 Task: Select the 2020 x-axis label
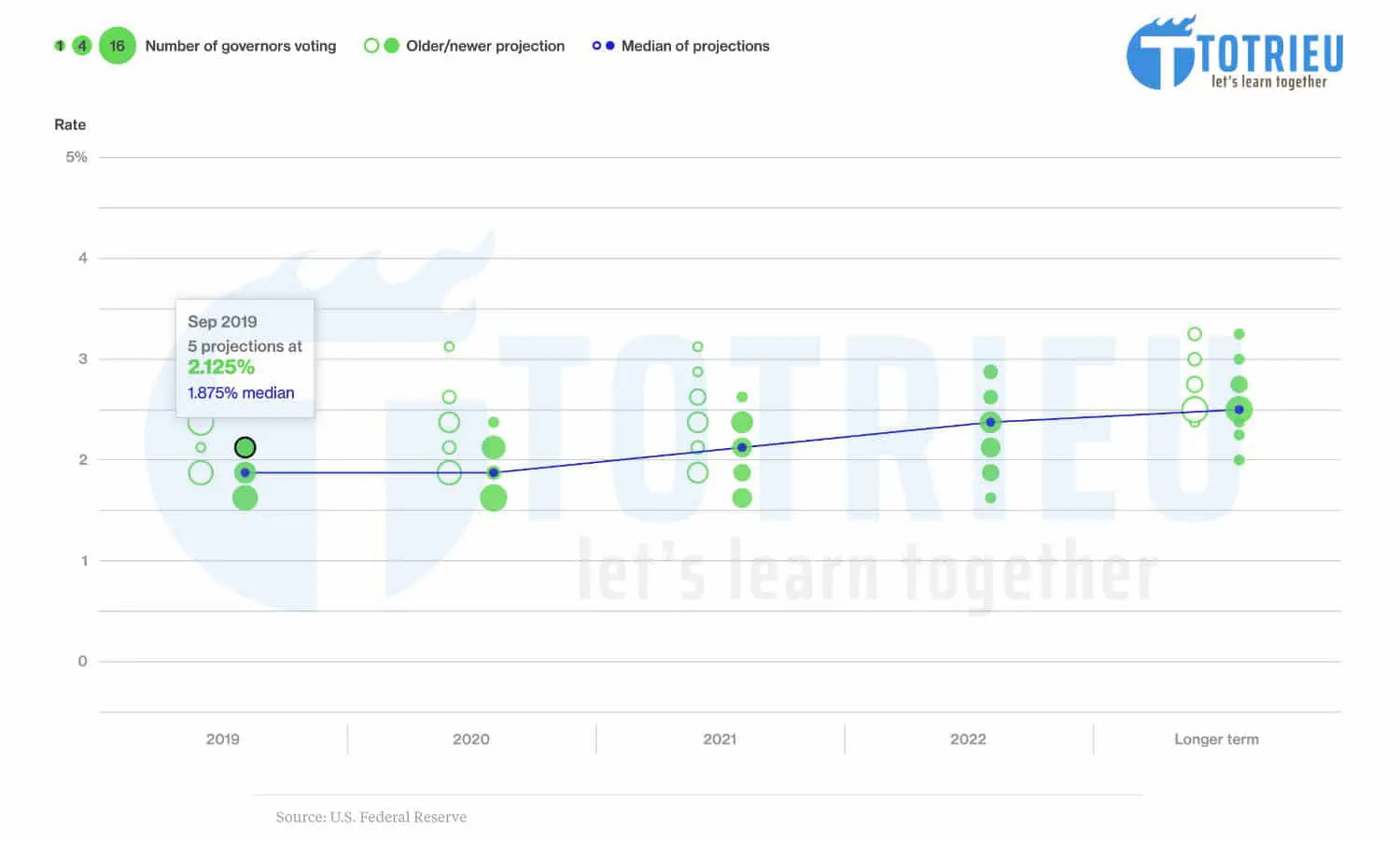(x=470, y=739)
